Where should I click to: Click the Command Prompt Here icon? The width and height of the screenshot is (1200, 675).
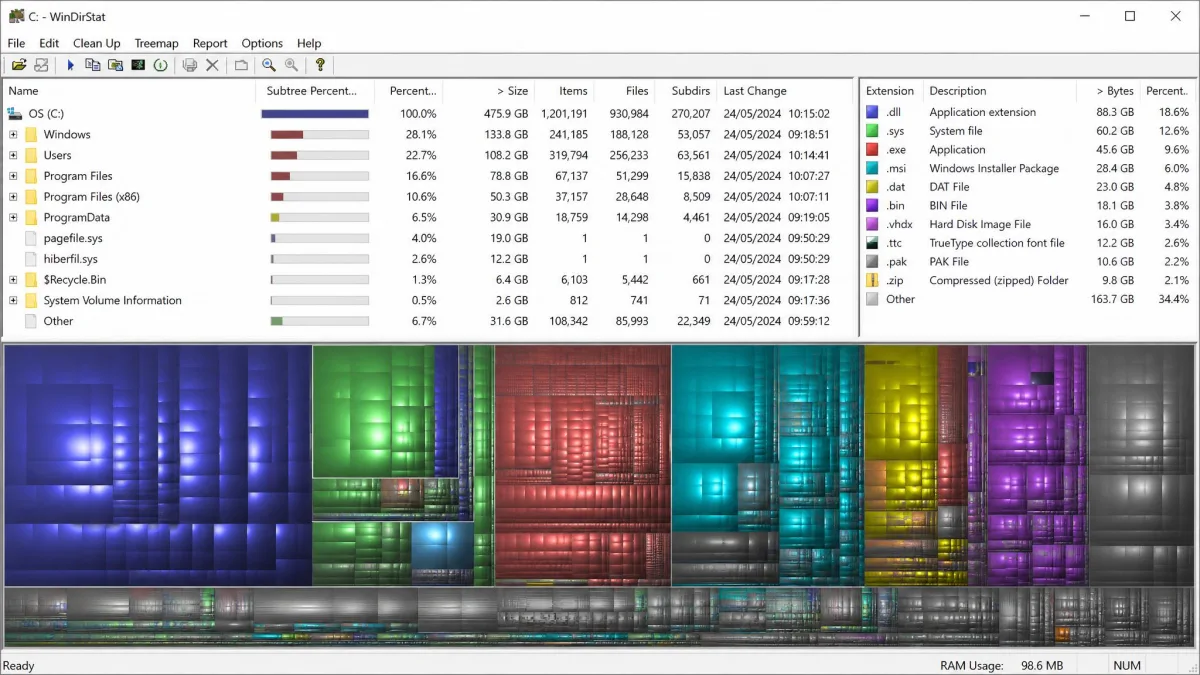pyautogui.click(x=138, y=65)
